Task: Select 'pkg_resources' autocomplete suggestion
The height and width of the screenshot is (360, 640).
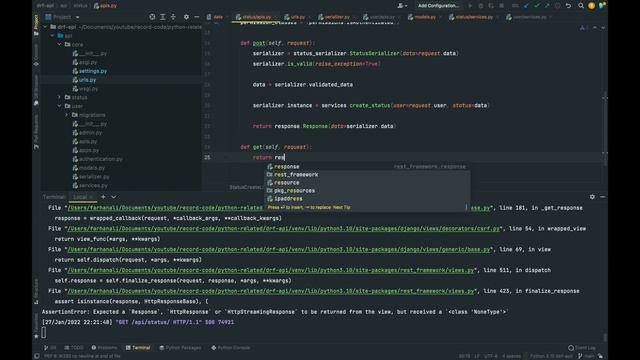Action: click(x=367, y=191)
